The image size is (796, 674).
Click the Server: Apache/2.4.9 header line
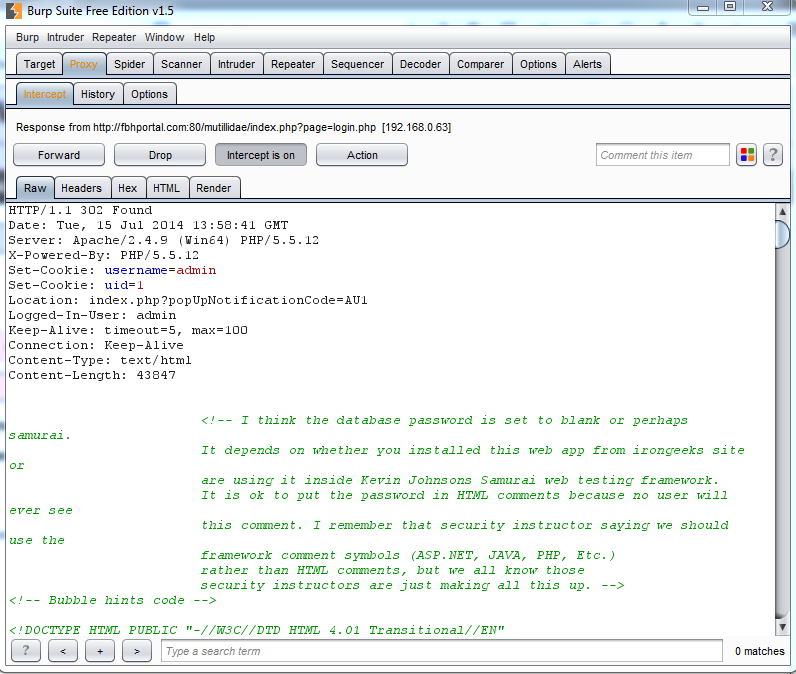(163, 240)
